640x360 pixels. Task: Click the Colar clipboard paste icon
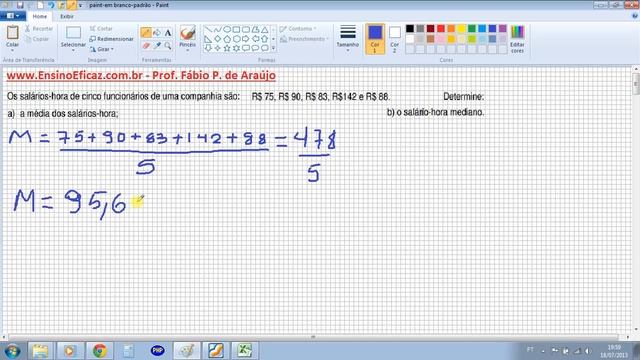(x=13, y=33)
